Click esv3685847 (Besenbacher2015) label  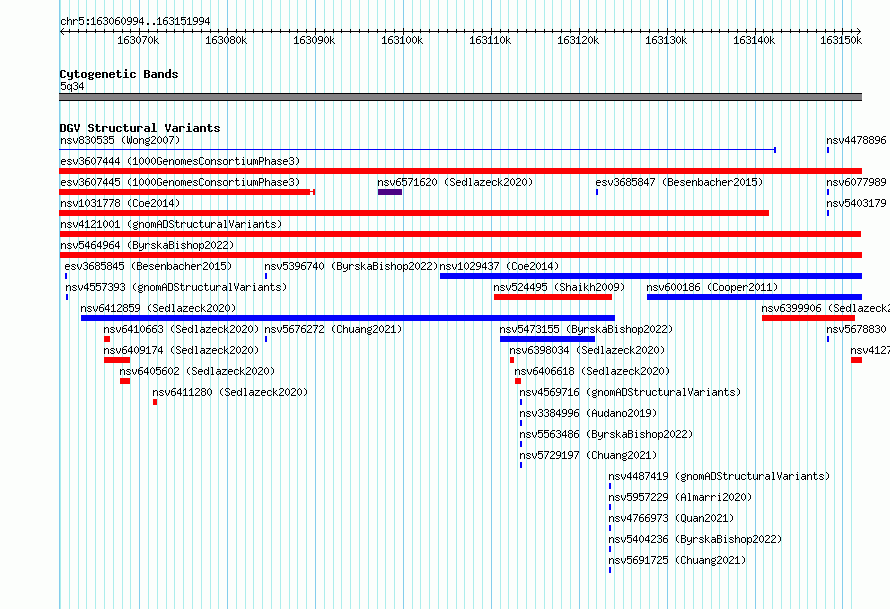coord(679,182)
